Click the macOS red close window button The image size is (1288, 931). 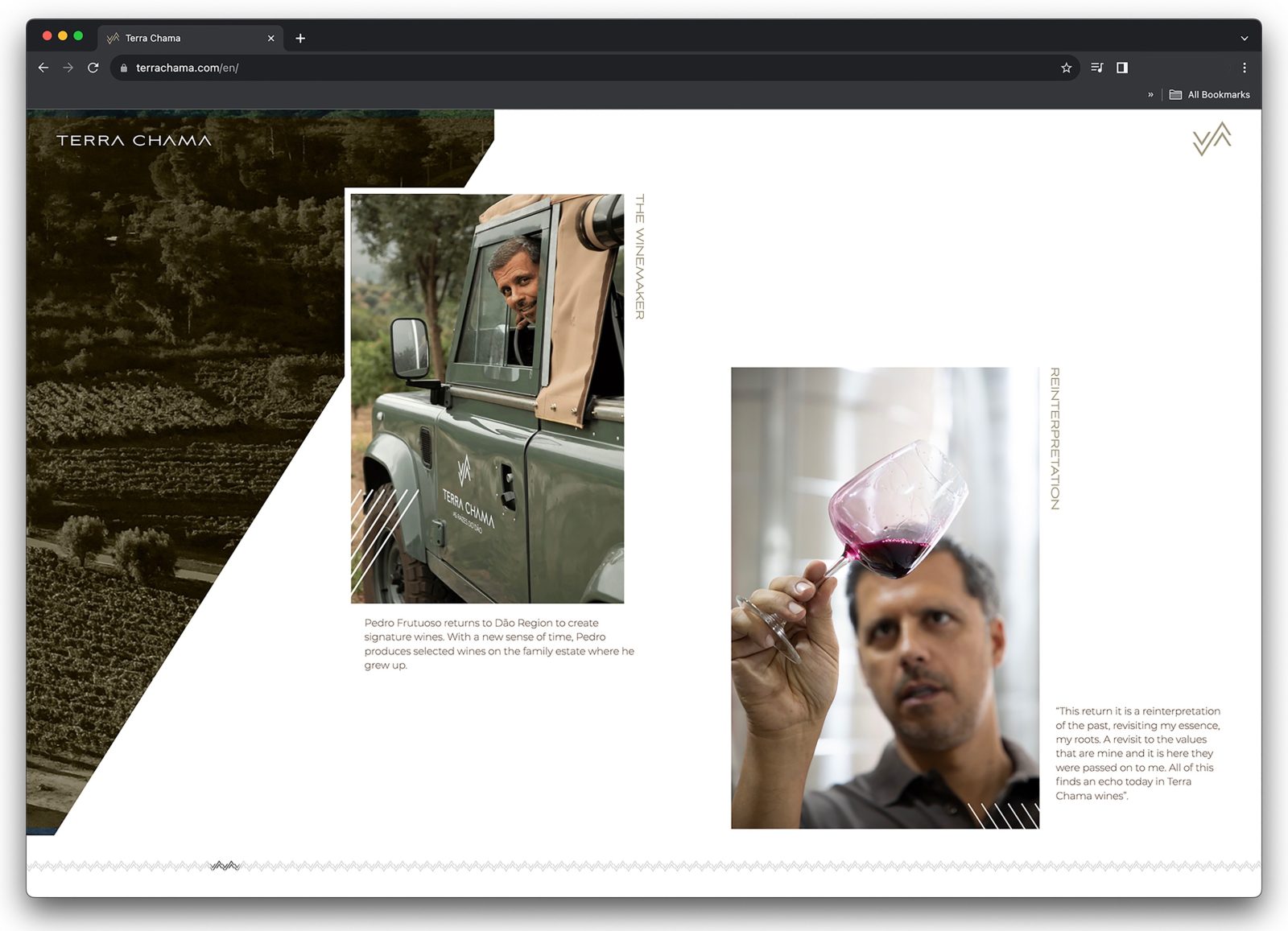tap(47, 36)
